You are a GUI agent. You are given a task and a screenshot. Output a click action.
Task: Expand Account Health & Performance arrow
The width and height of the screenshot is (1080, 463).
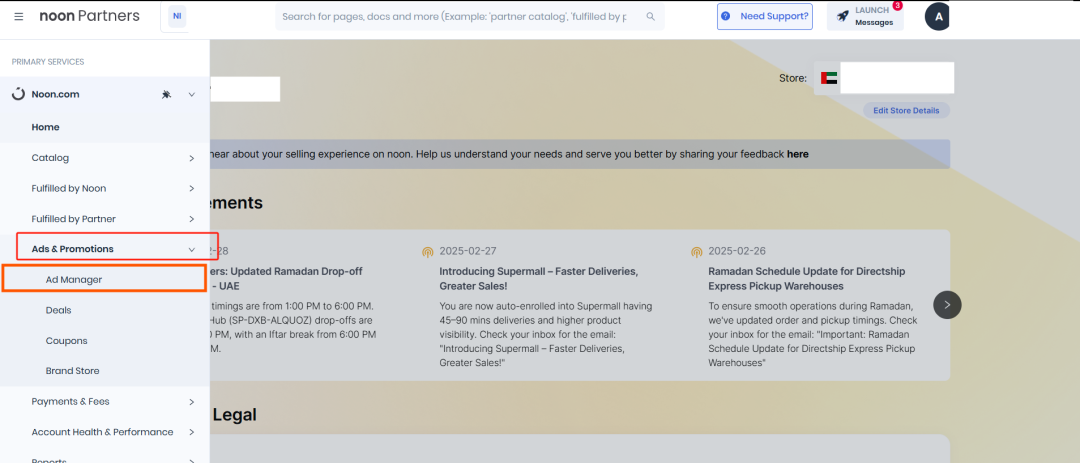pos(191,432)
